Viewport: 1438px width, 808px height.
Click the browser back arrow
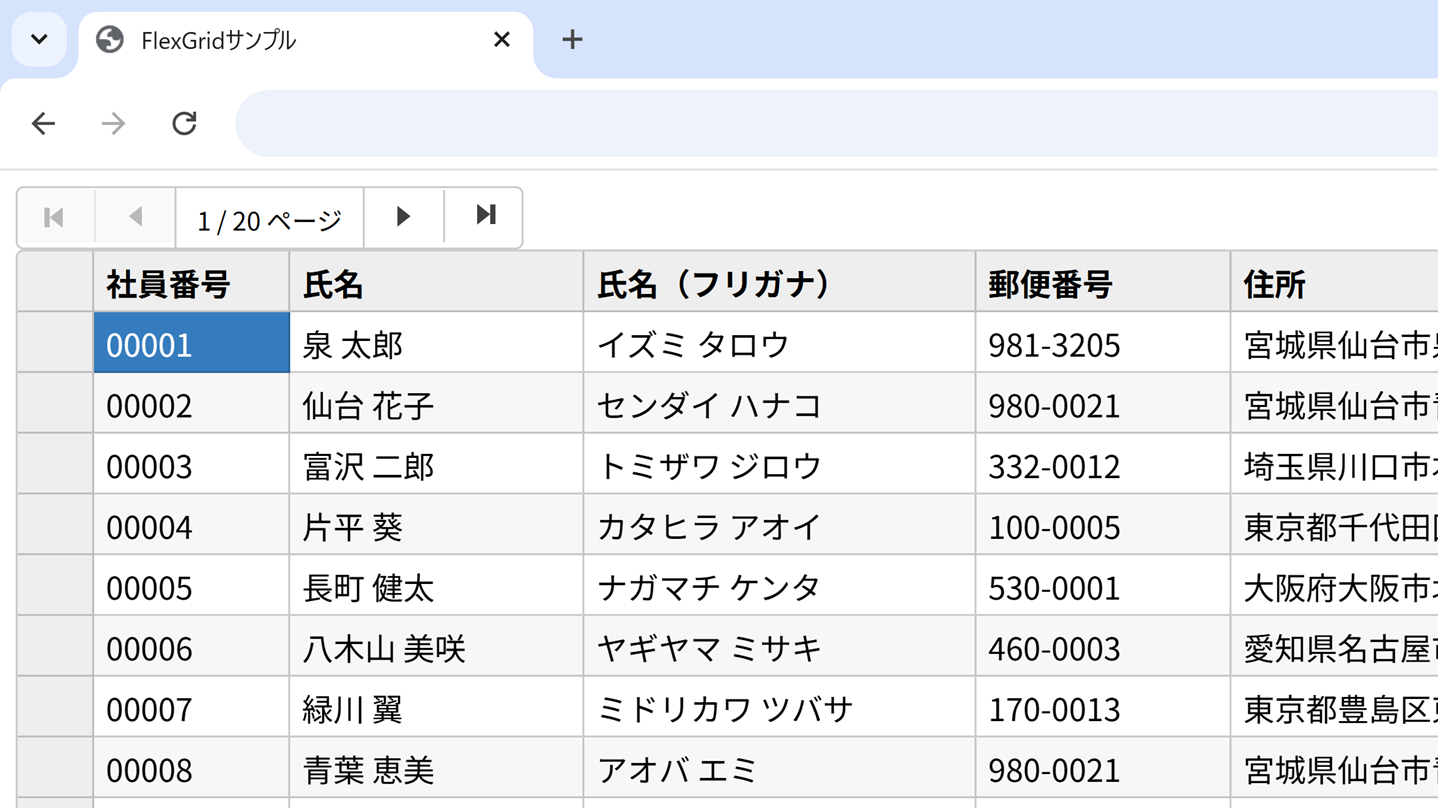(x=43, y=123)
